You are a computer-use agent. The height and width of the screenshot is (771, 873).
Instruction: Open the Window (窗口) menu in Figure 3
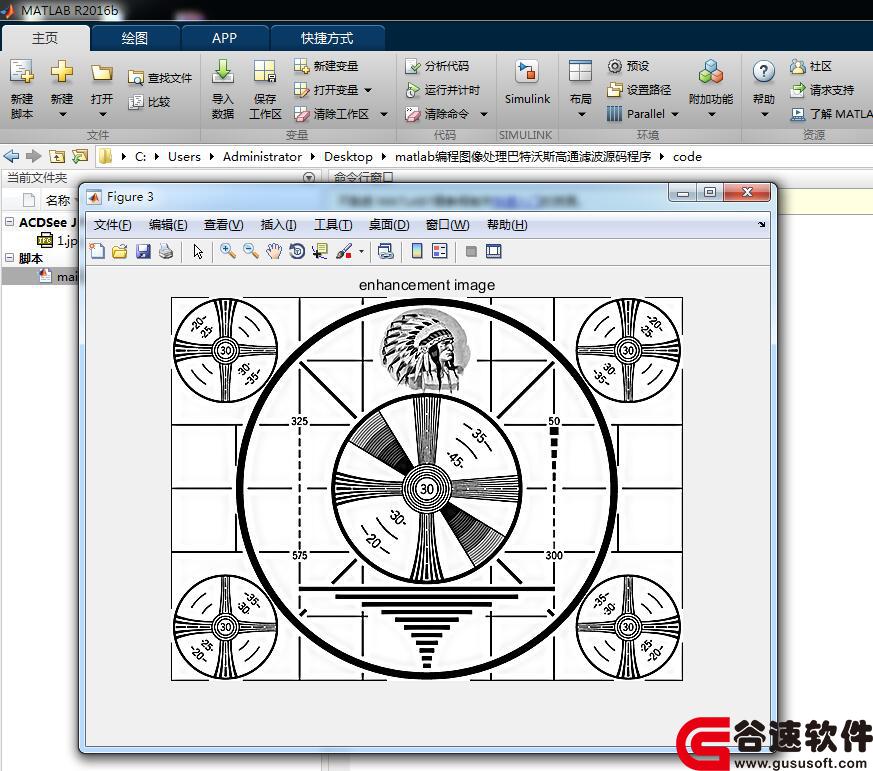coord(447,225)
